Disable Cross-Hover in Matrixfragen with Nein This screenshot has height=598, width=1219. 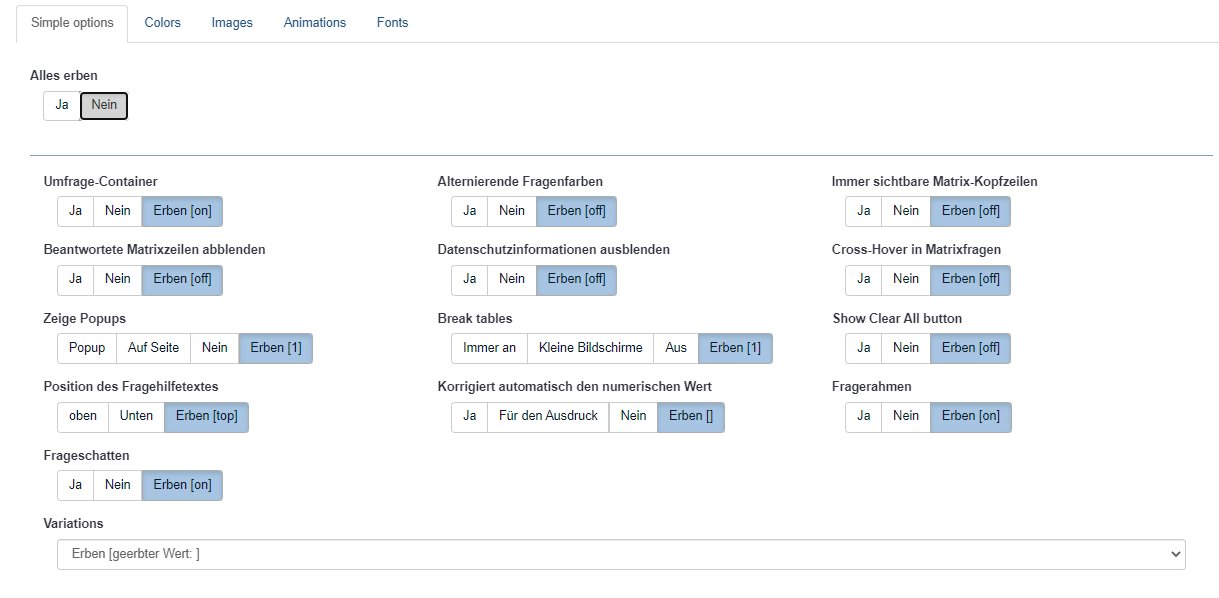905,279
